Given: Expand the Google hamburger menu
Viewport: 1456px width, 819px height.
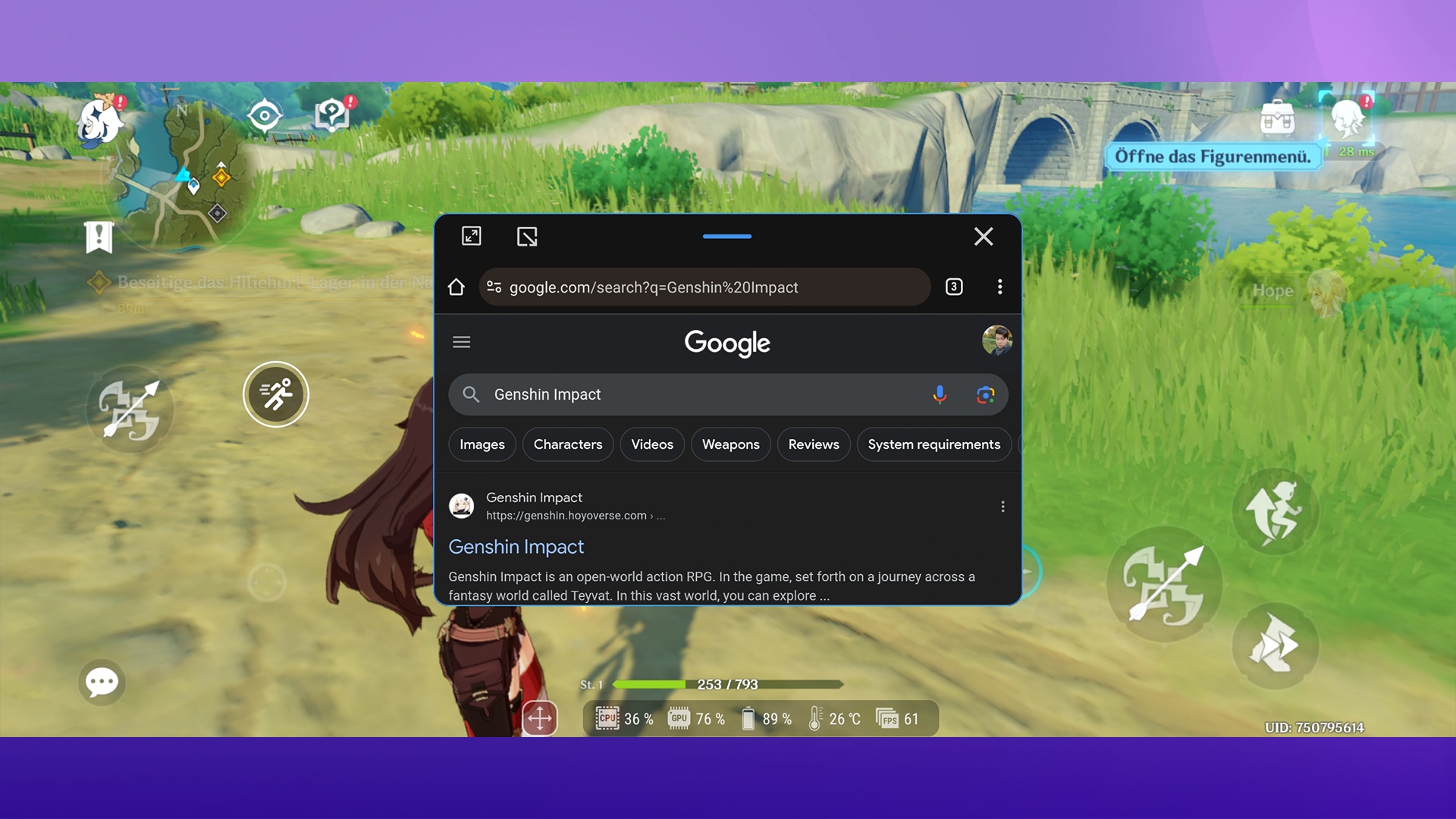Looking at the screenshot, I should 461,342.
